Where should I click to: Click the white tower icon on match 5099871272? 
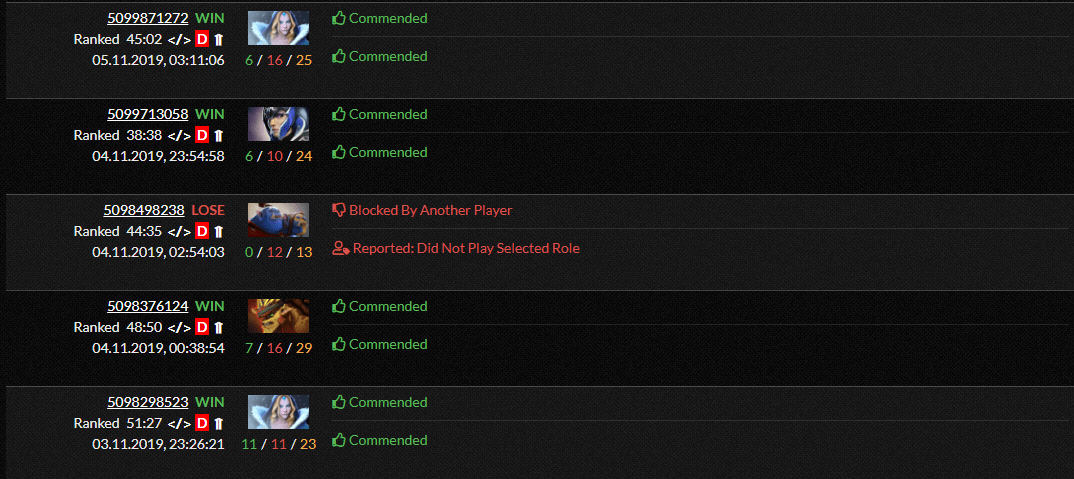pyautogui.click(x=219, y=39)
